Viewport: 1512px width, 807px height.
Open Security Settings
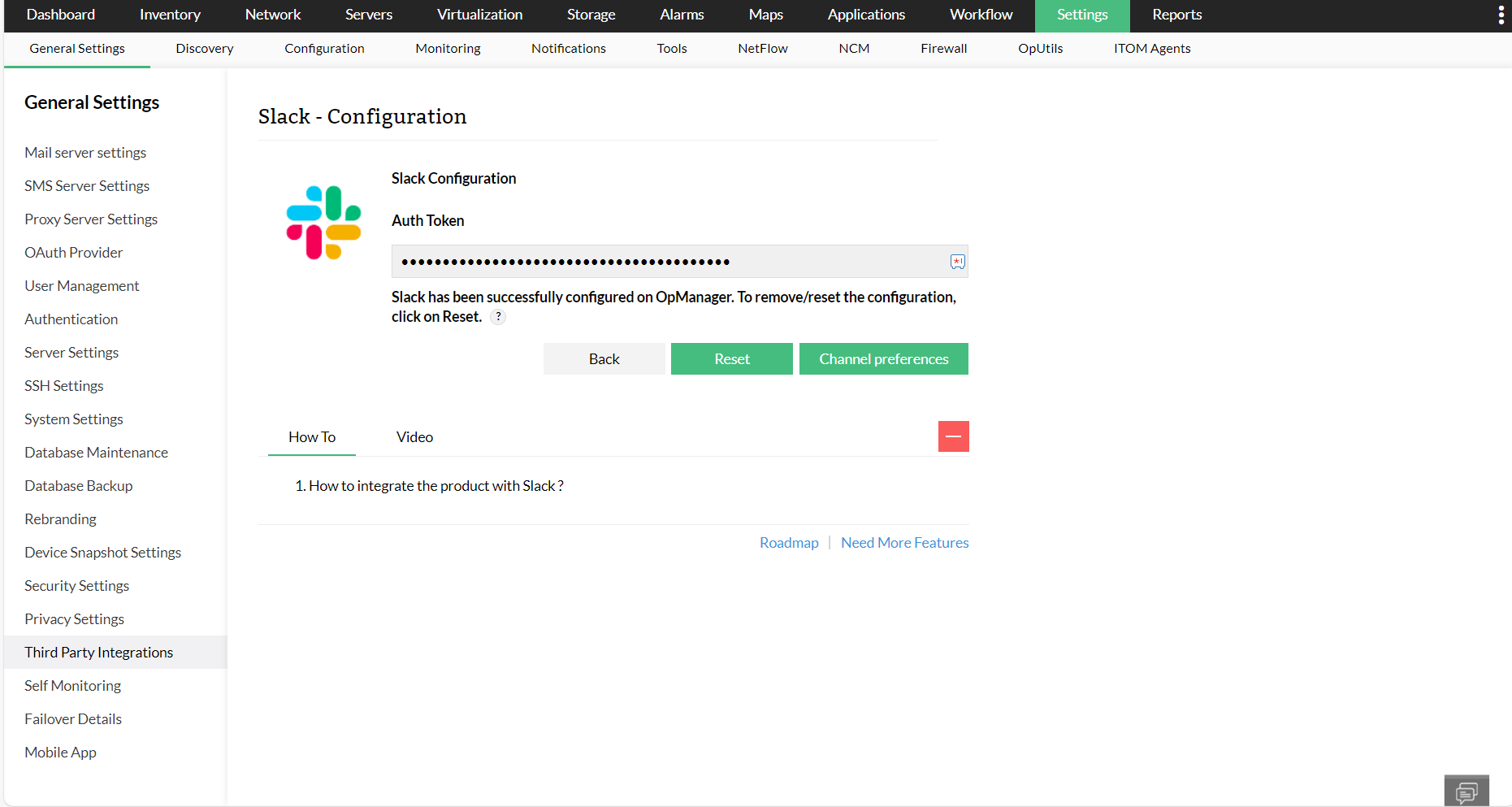pos(77,586)
